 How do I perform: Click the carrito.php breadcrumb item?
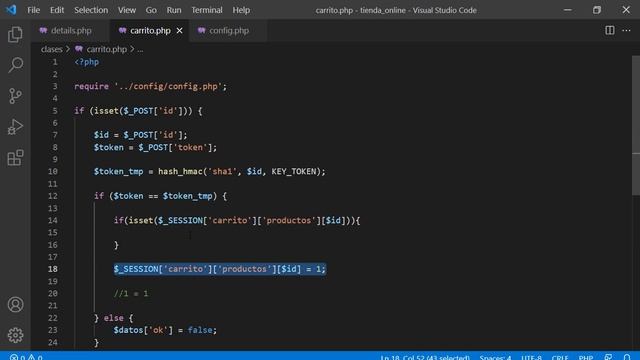(107, 49)
